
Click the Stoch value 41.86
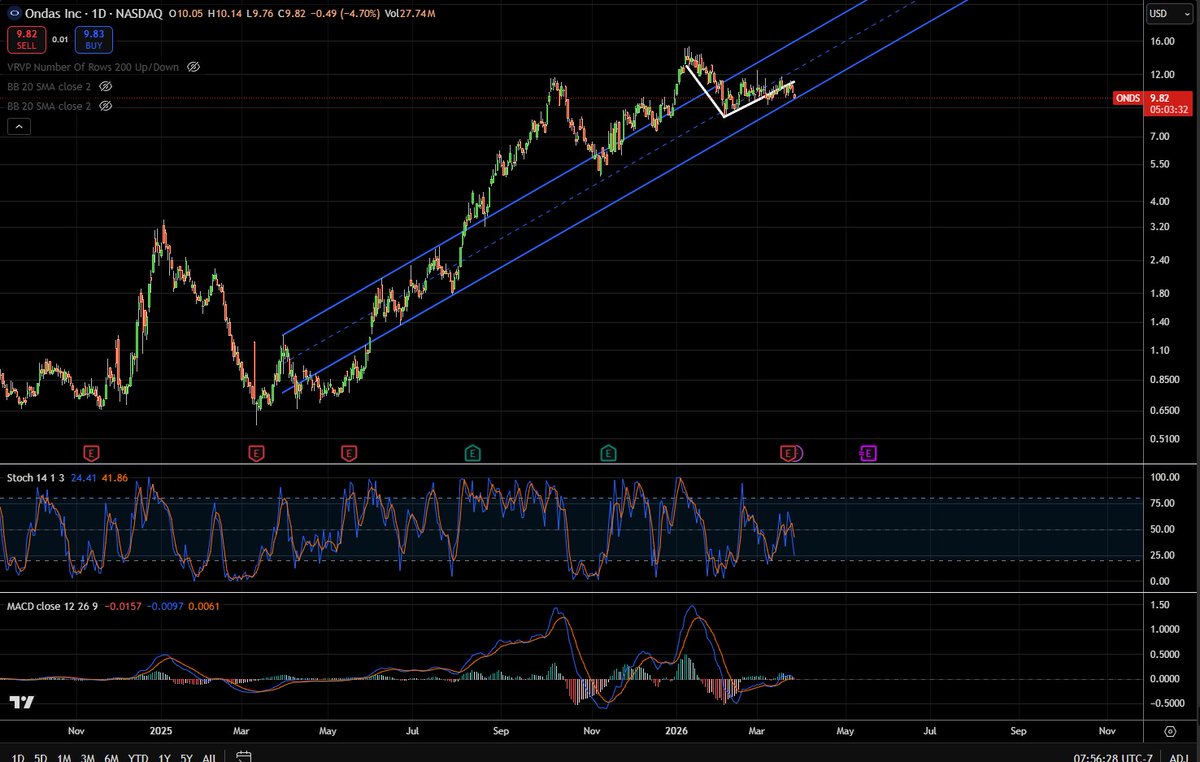(116, 477)
